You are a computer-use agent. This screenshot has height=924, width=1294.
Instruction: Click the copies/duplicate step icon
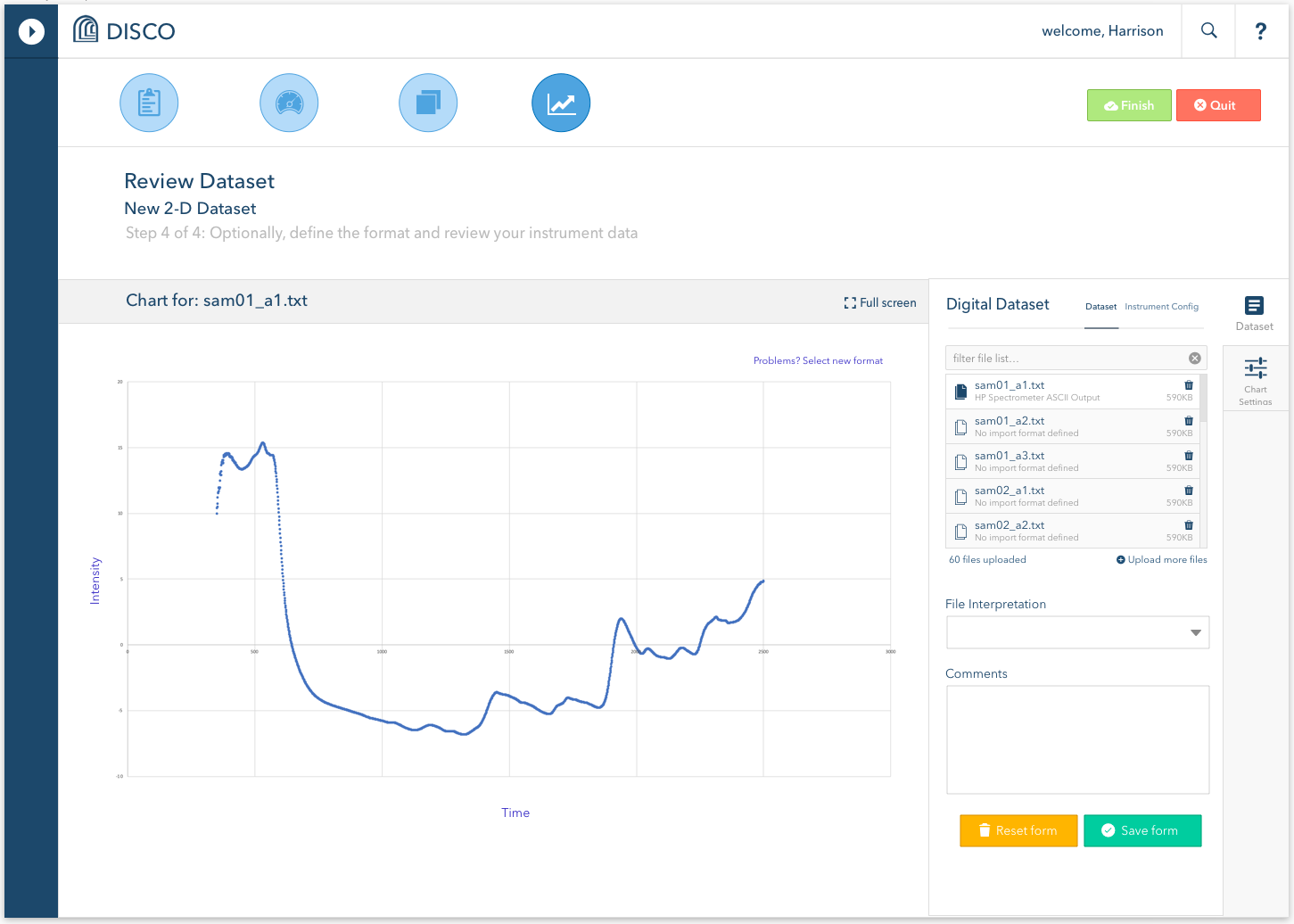tap(428, 103)
